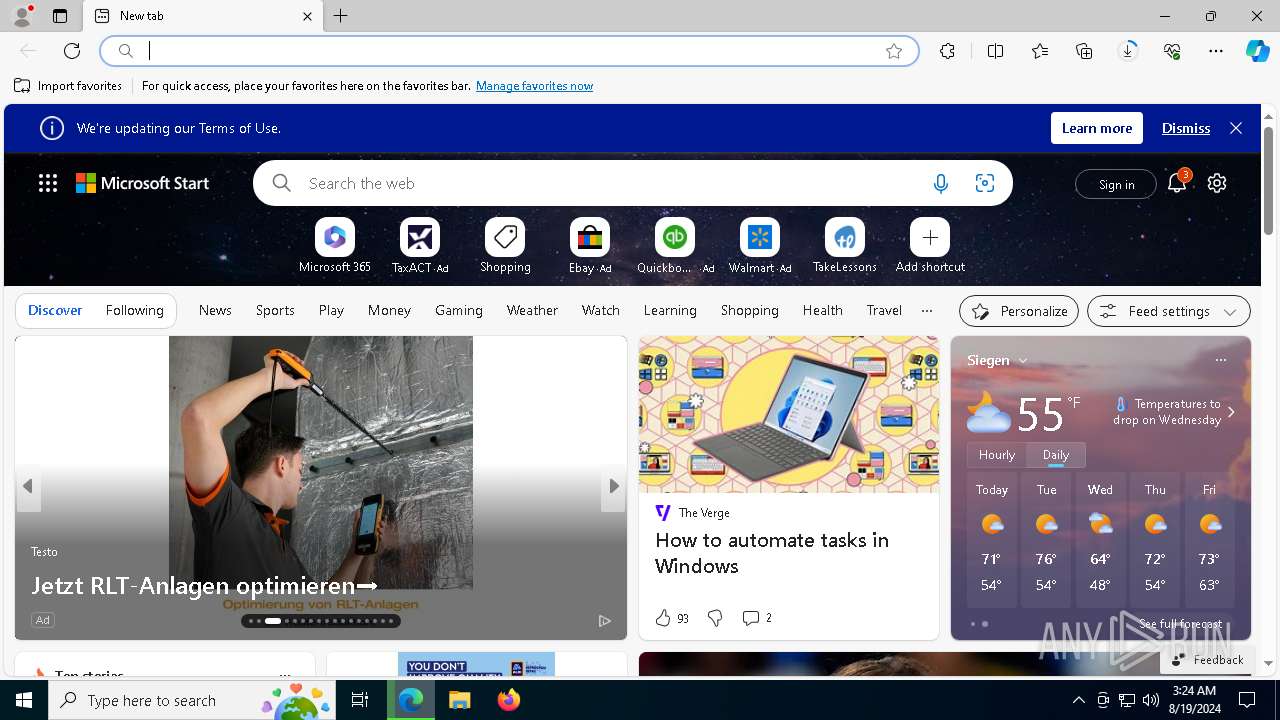
Task: Open the Downloads icon
Action: coord(1128,51)
